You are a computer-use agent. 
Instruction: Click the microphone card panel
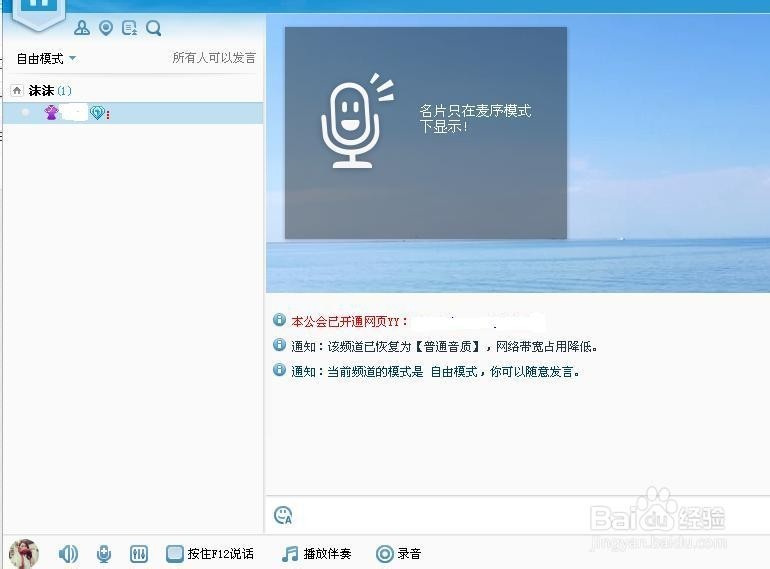tap(426, 133)
